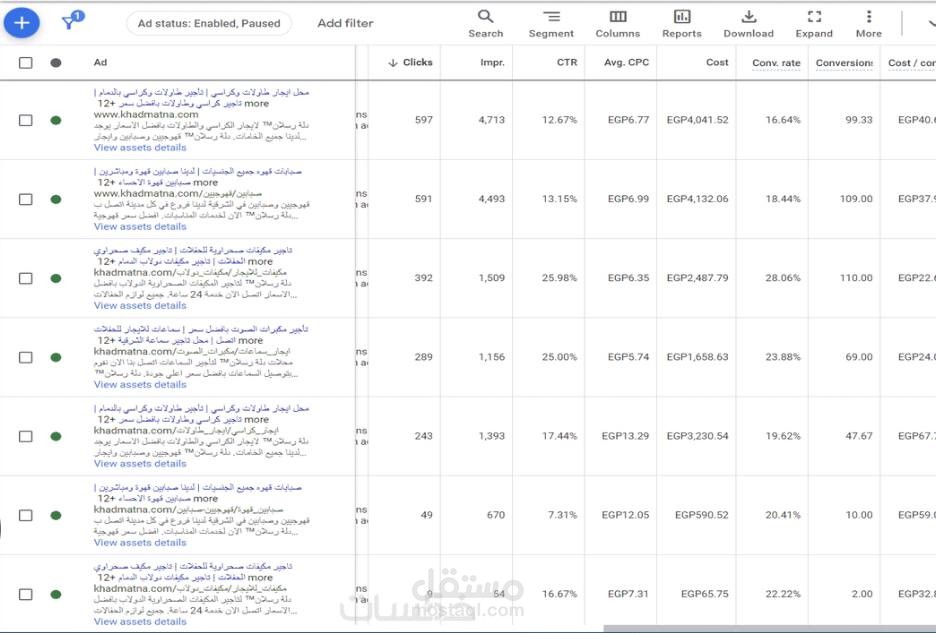This screenshot has width=936, height=633.
Task: Download the table data
Action: (749, 24)
